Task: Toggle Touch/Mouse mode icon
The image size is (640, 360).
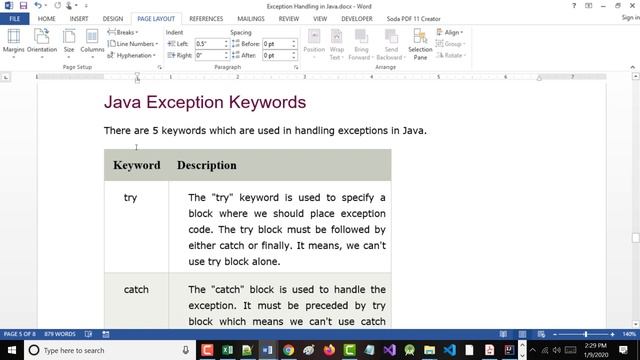Action: point(69,6)
